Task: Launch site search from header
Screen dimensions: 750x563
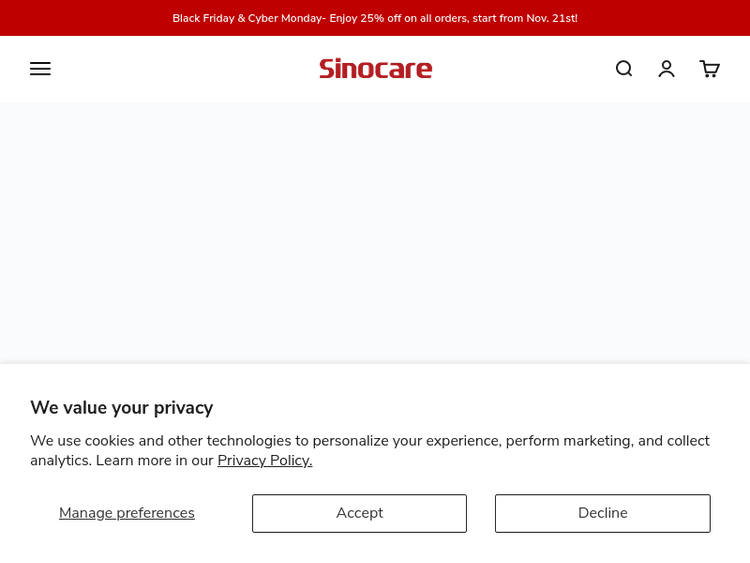Action: [x=624, y=69]
